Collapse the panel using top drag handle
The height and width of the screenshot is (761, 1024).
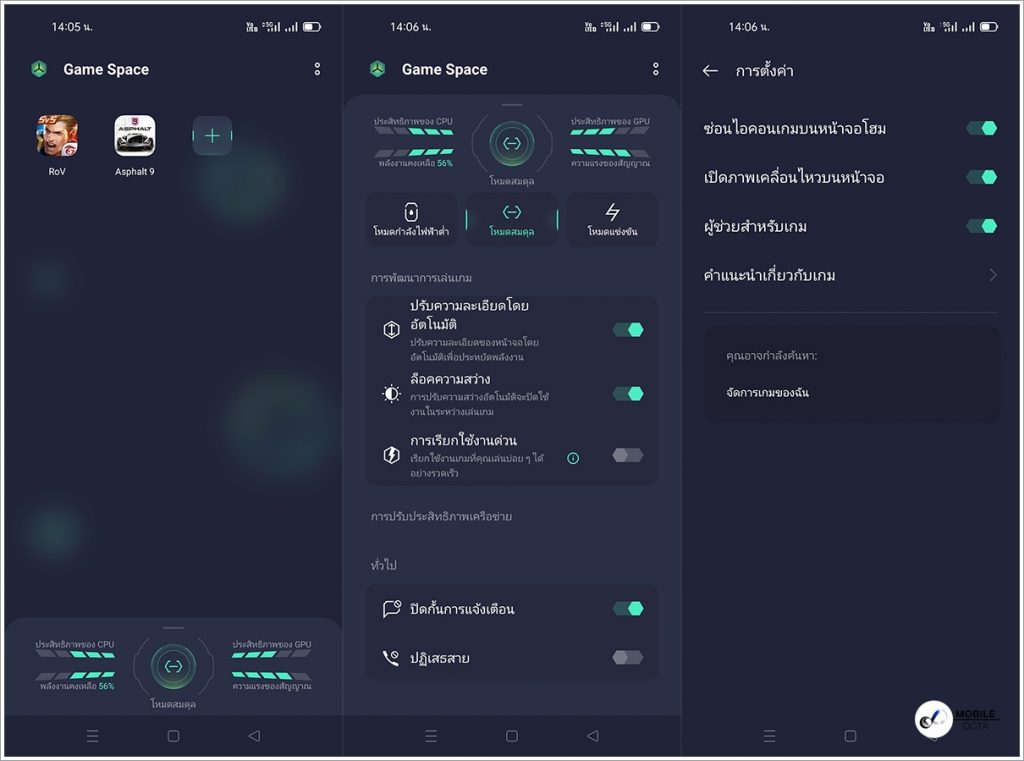point(512,104)
